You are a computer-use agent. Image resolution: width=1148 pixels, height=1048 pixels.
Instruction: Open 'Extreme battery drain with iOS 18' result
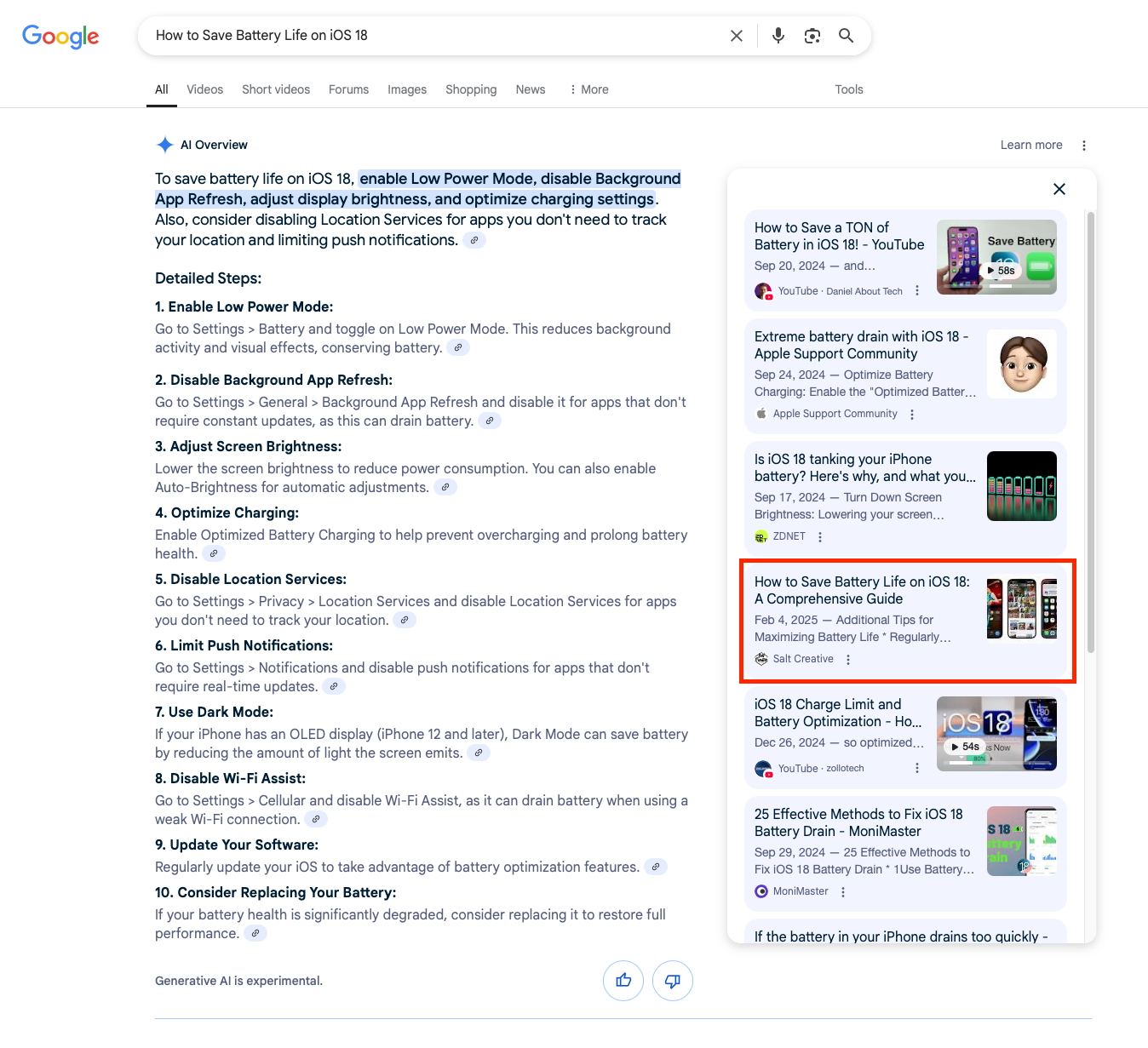(861, 346)
